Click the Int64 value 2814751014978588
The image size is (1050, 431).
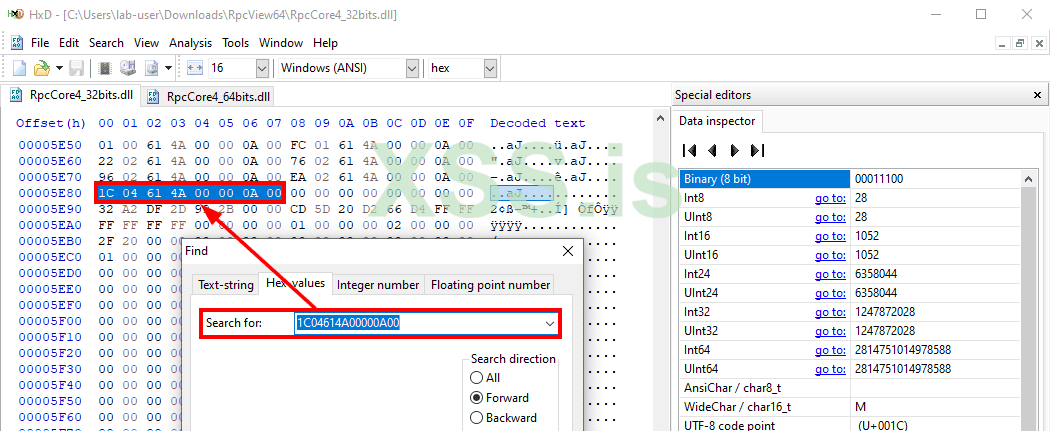click(x=903, y=350)
